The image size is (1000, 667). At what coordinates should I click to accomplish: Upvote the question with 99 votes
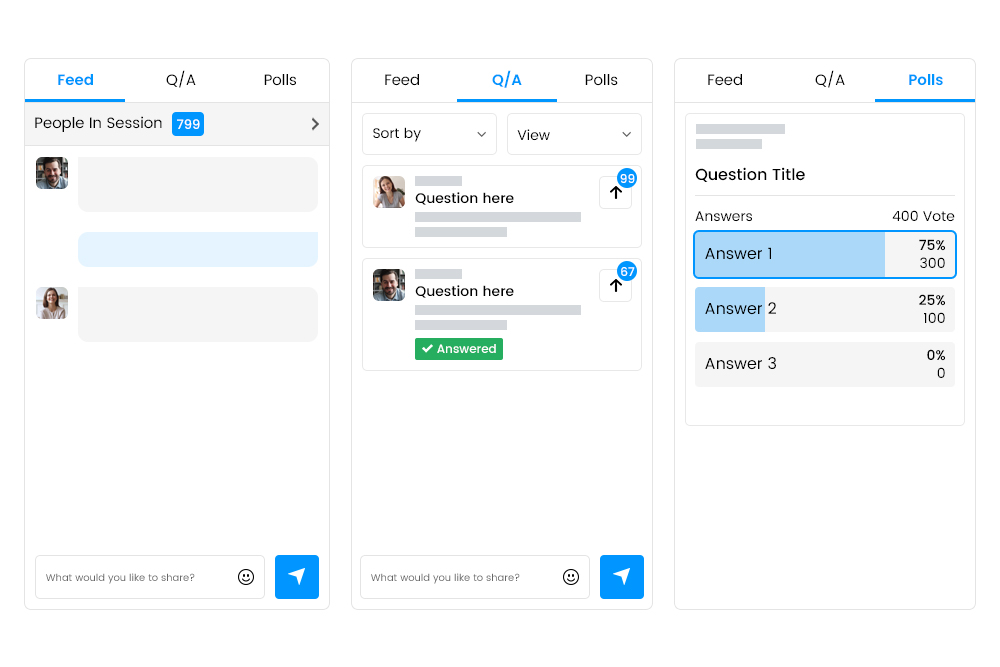pyautogui.click(x=615, y=192)
